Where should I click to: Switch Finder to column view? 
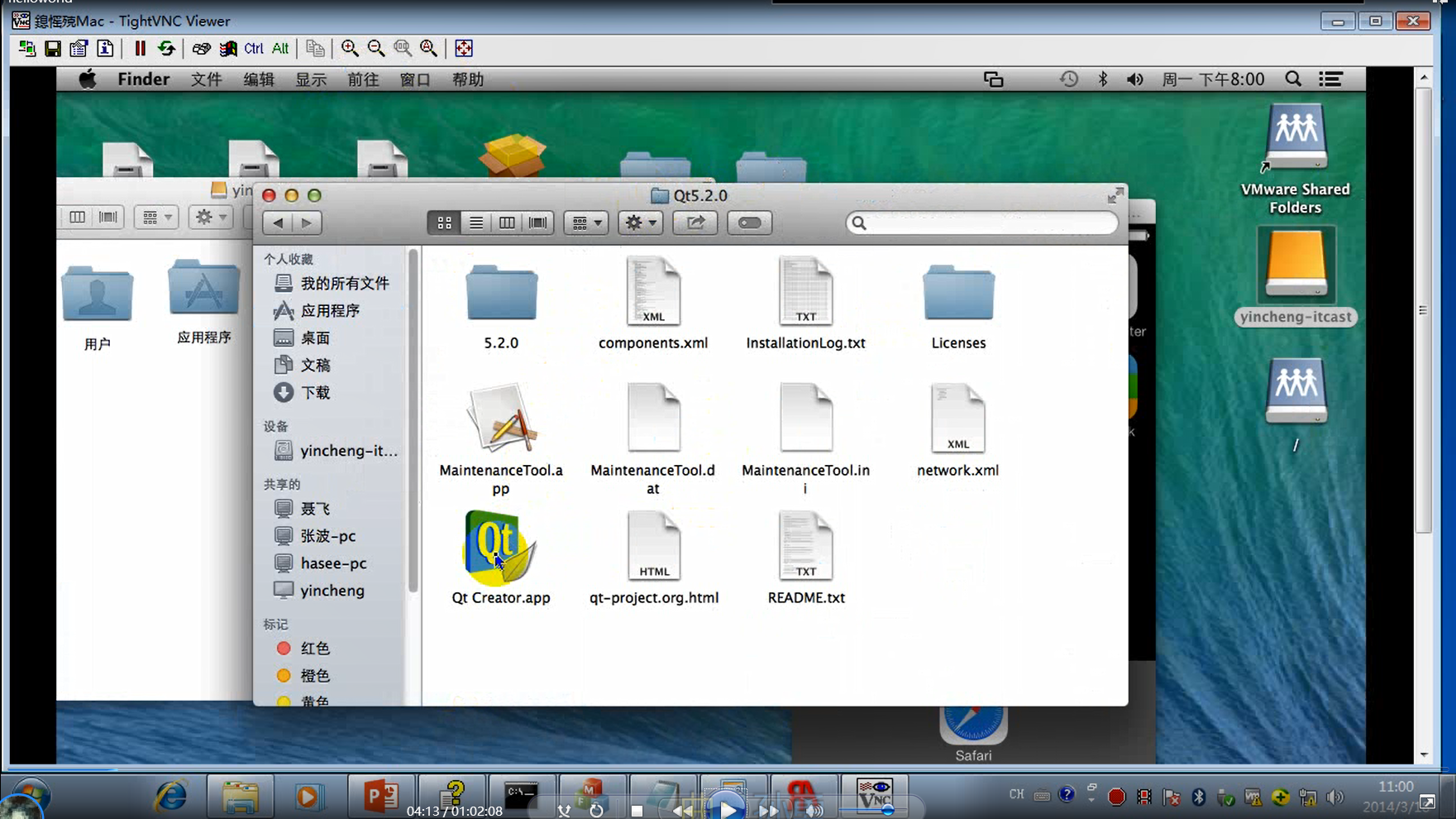click(507, 223)
